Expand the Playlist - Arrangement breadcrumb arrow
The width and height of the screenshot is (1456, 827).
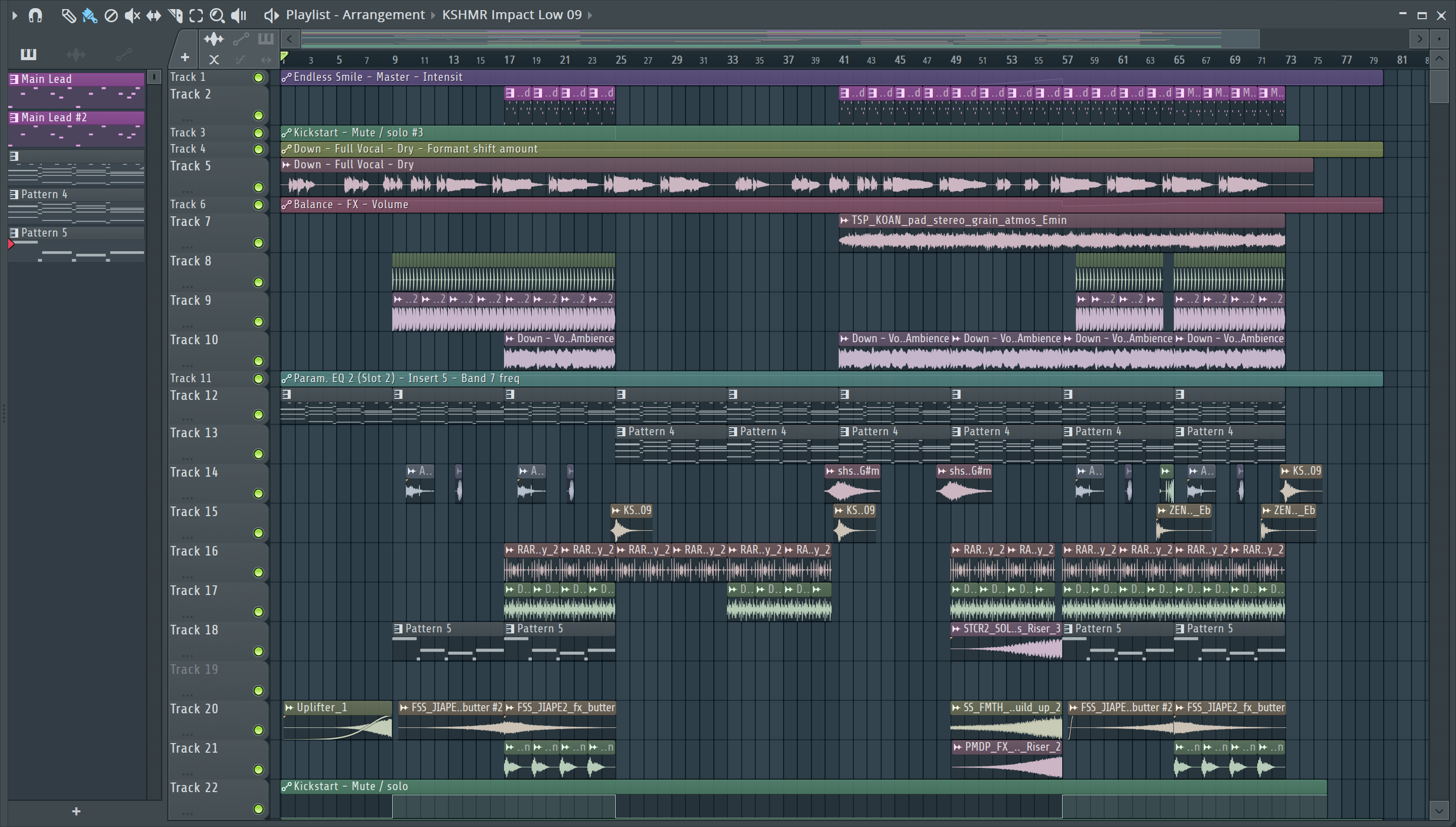tap(433, 15)
